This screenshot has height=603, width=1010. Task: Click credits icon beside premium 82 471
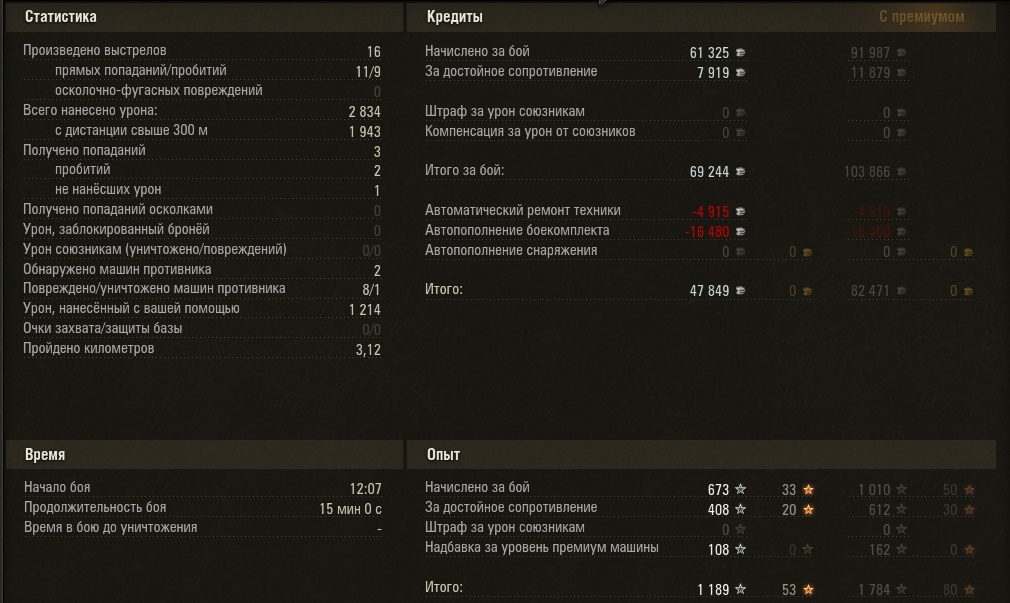[x=902, y=291]
